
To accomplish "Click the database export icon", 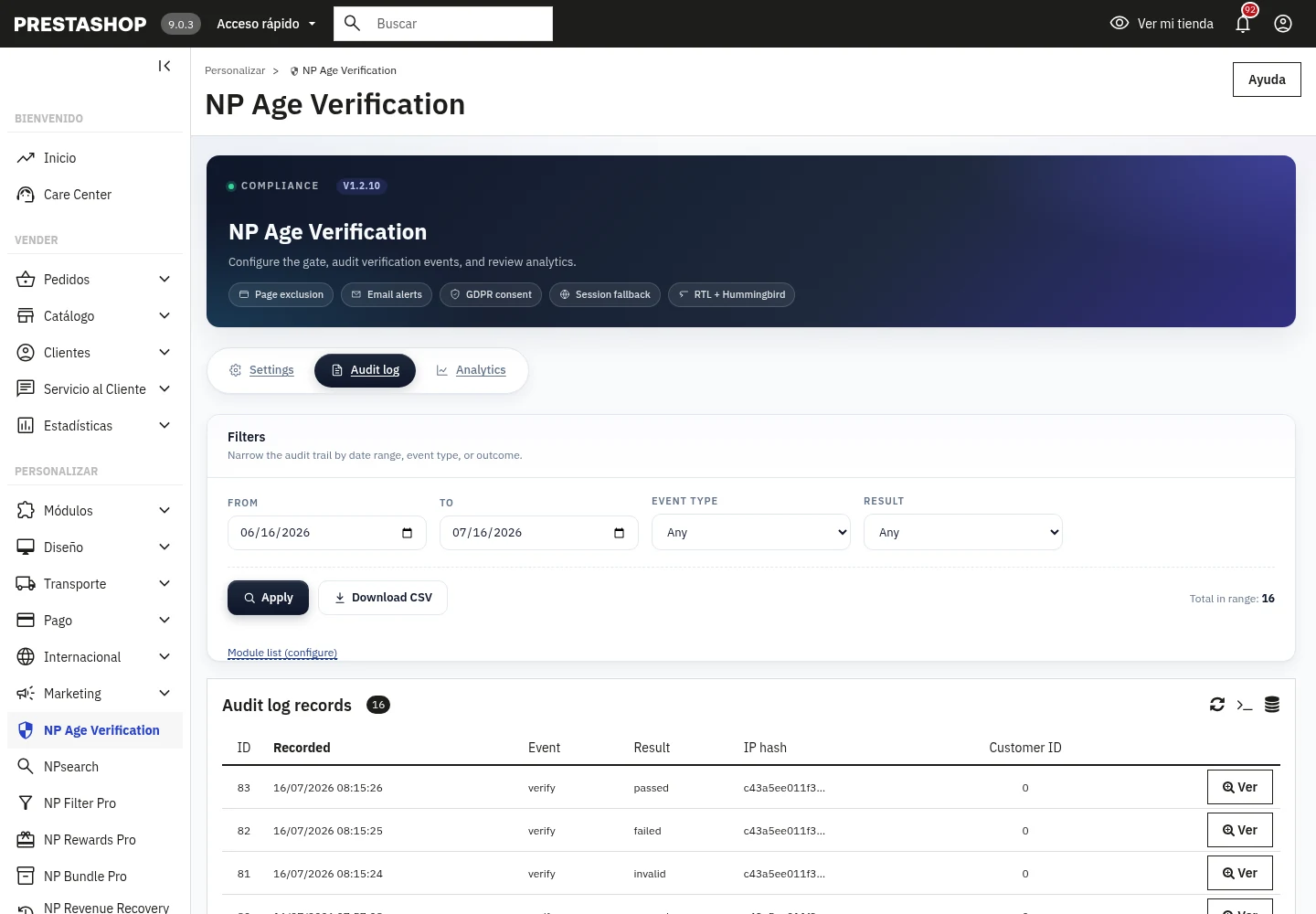I will click(1272, 705).
